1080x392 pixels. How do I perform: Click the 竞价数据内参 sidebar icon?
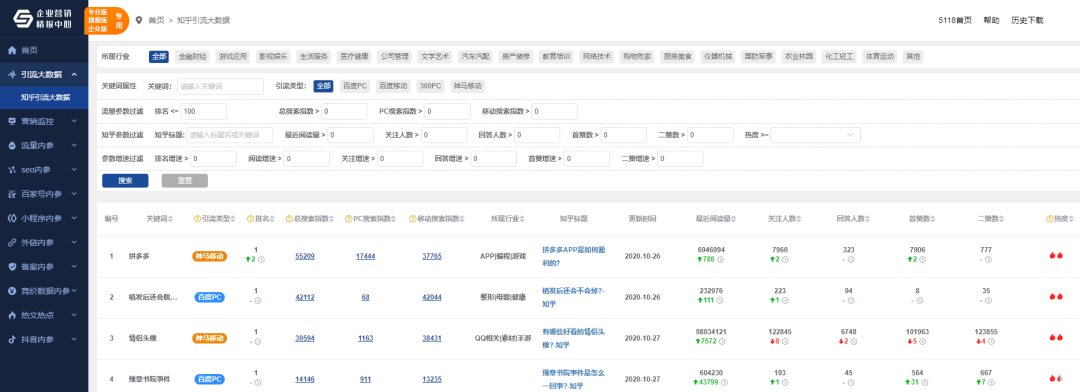(12, 291)
